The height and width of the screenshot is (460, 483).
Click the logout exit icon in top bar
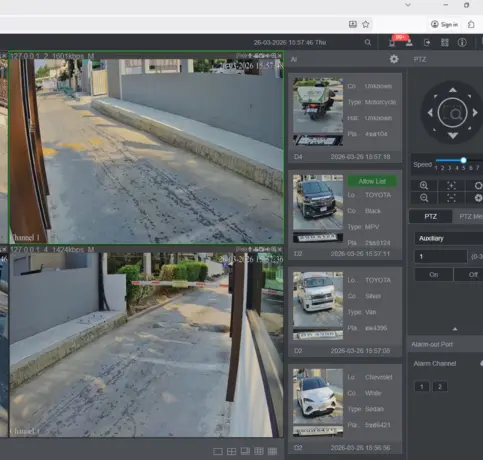427,43
